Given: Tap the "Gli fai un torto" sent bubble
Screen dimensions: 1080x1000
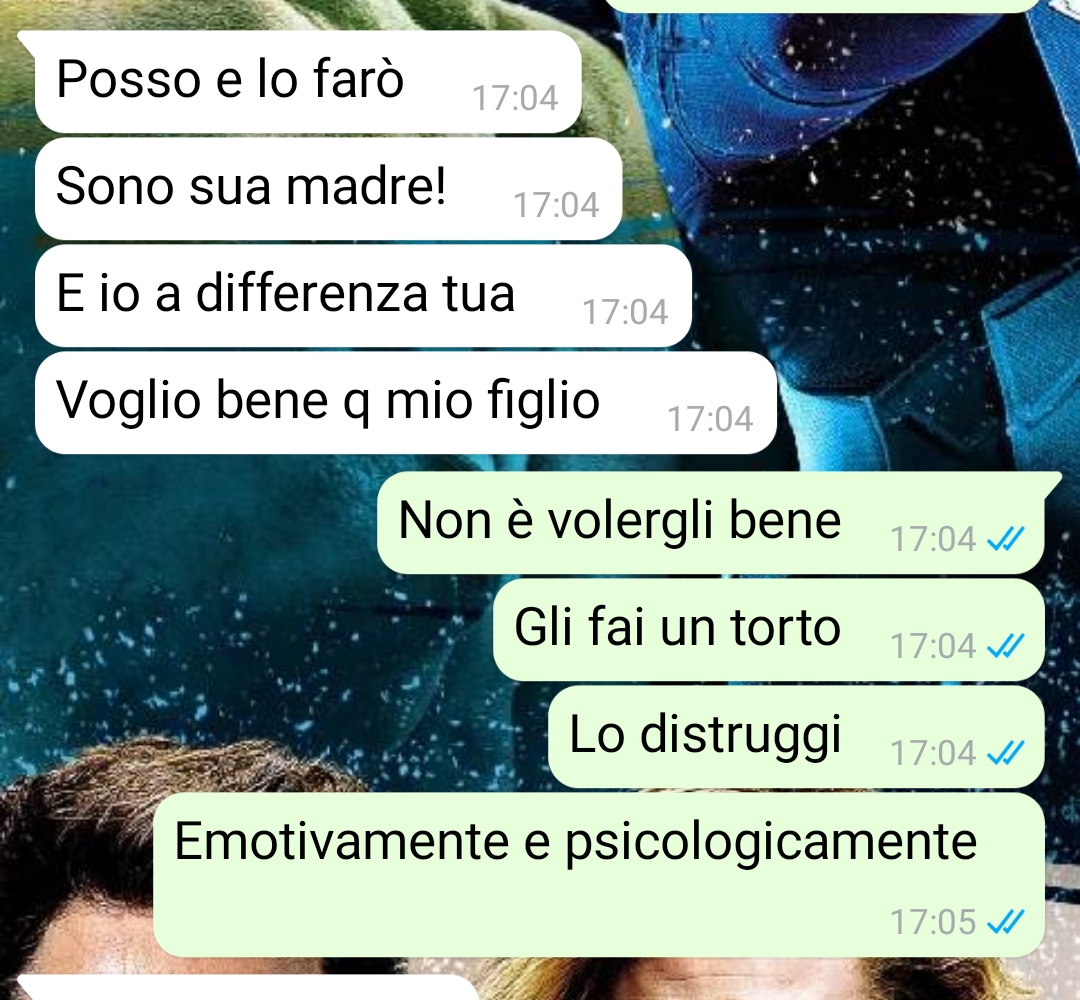Looking at the screenshot, I should click(x=769, y=629).
